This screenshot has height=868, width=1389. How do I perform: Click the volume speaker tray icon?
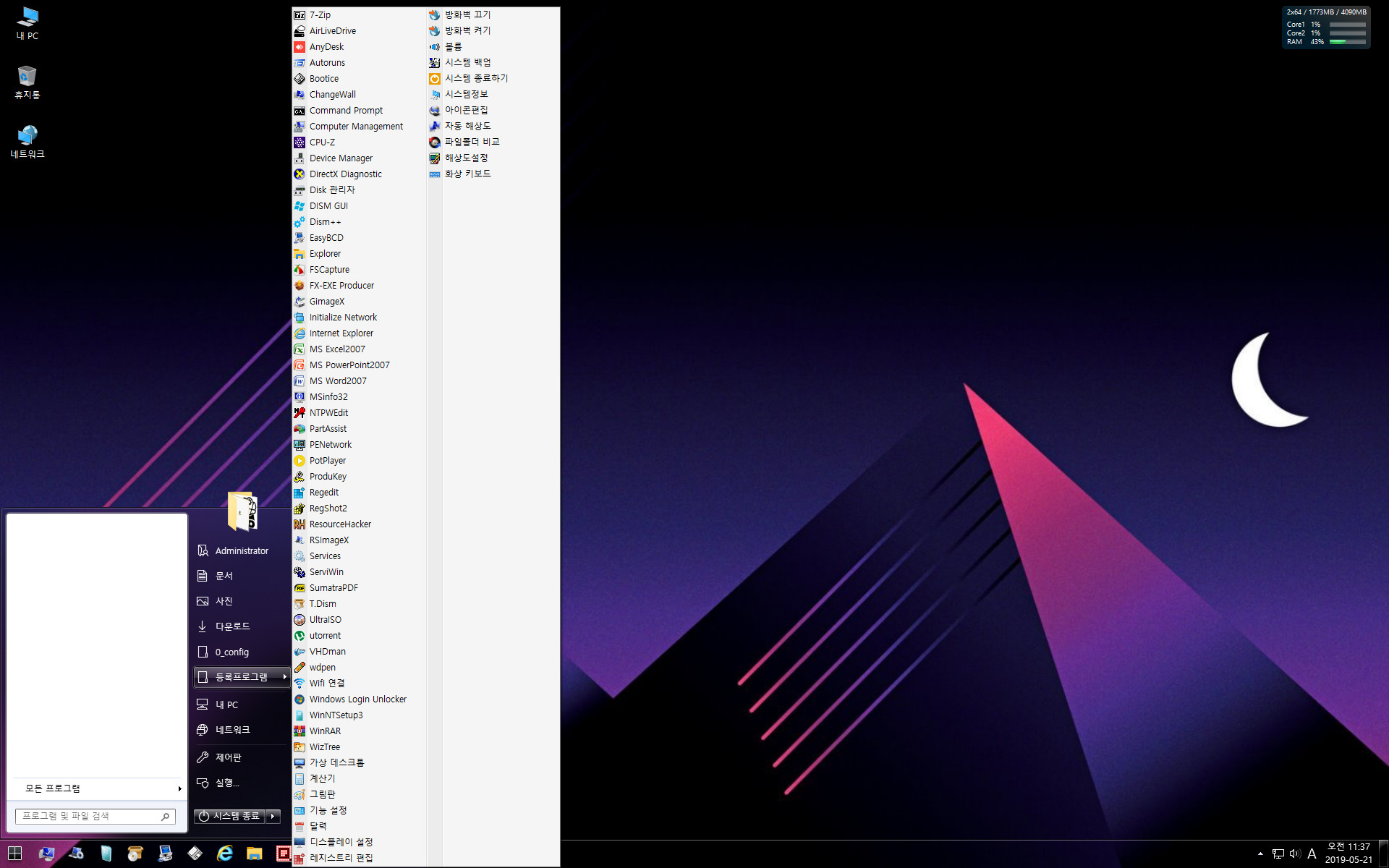coord(1295,854)
